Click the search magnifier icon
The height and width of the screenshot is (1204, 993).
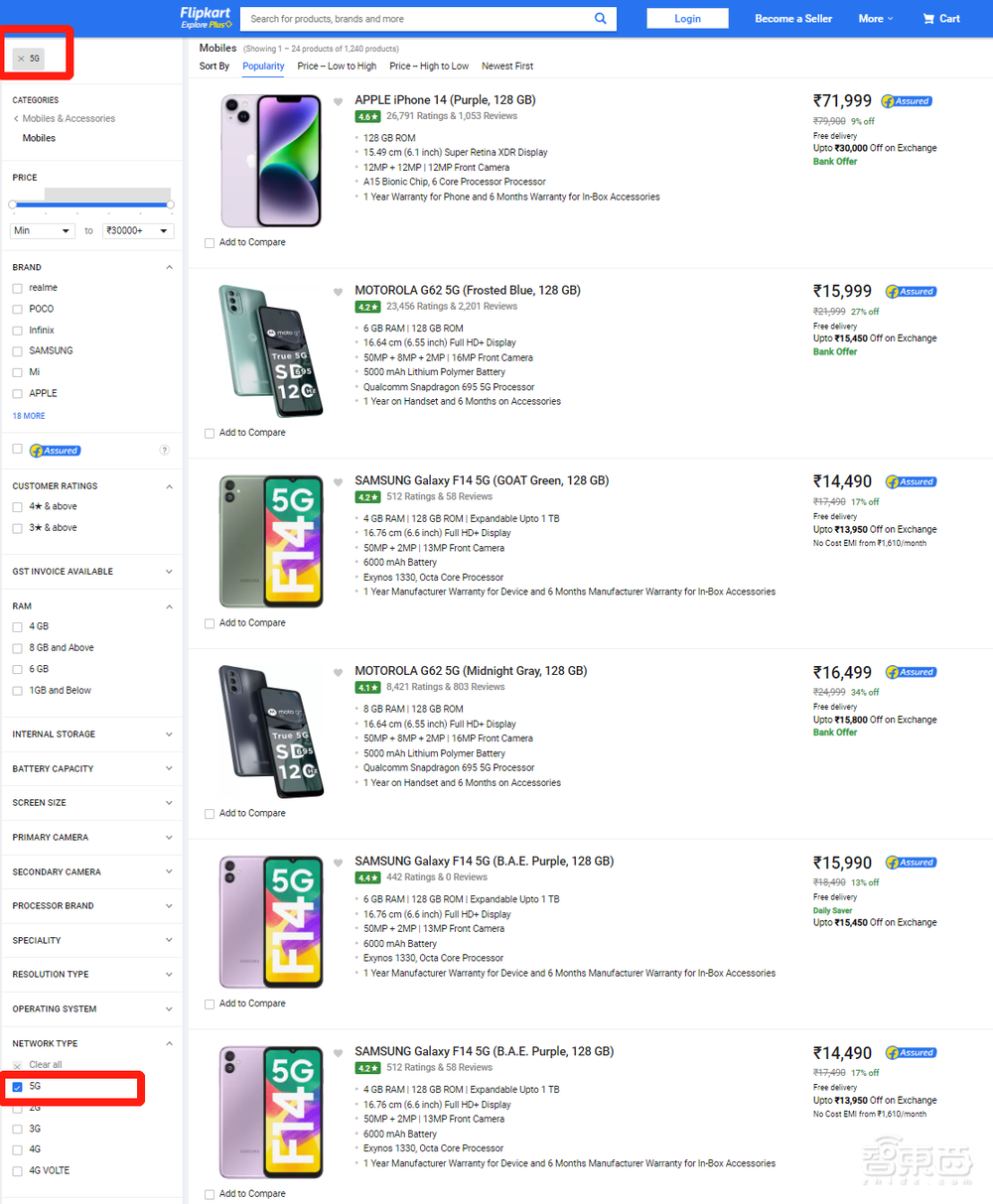[x=600, y=18]
